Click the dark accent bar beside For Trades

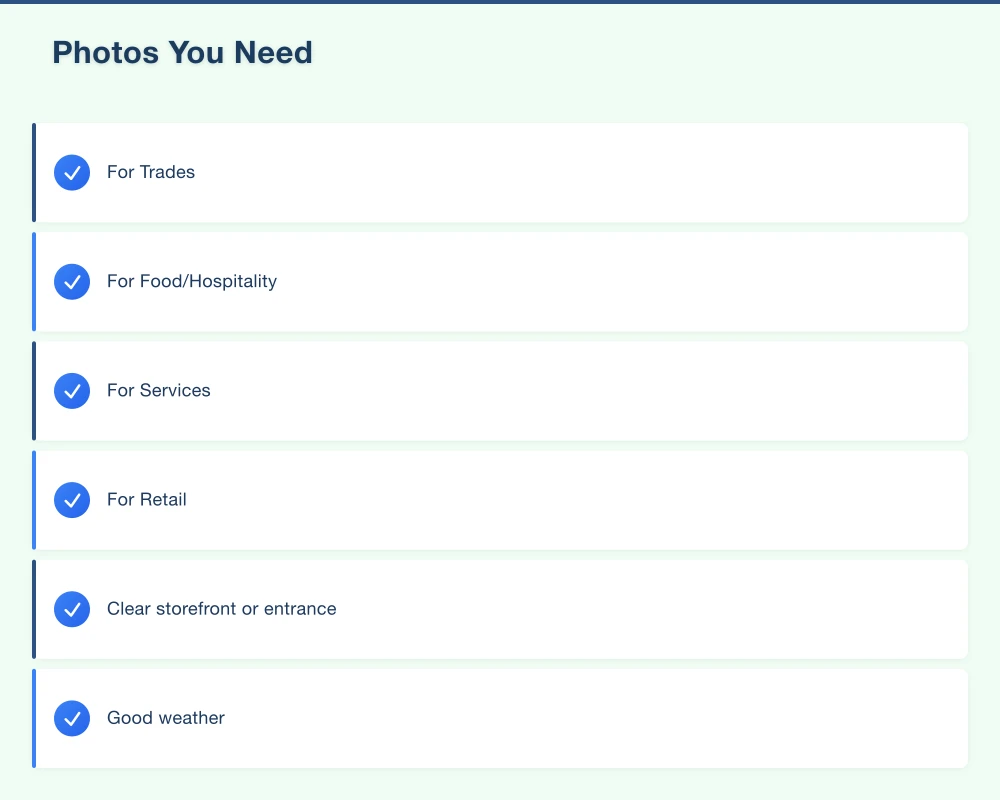(34, 172)
